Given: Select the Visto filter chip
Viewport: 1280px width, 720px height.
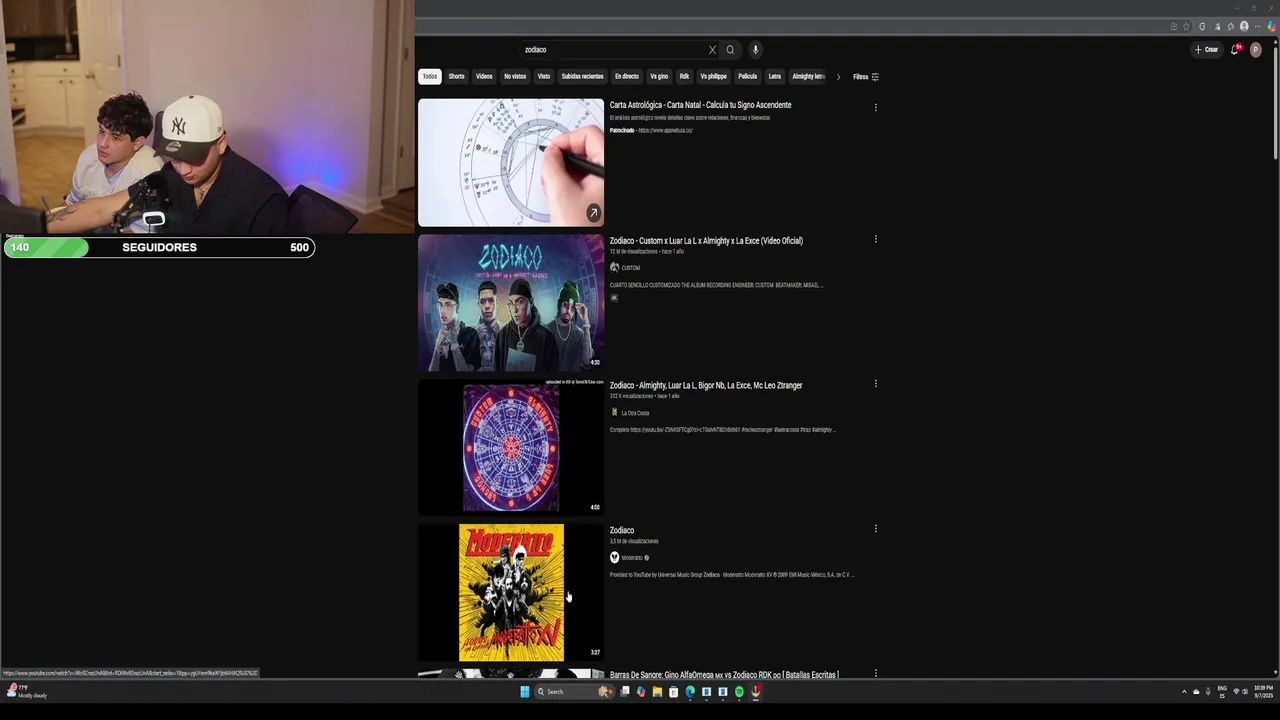Looking at the screenshot, I should (544, 76).
